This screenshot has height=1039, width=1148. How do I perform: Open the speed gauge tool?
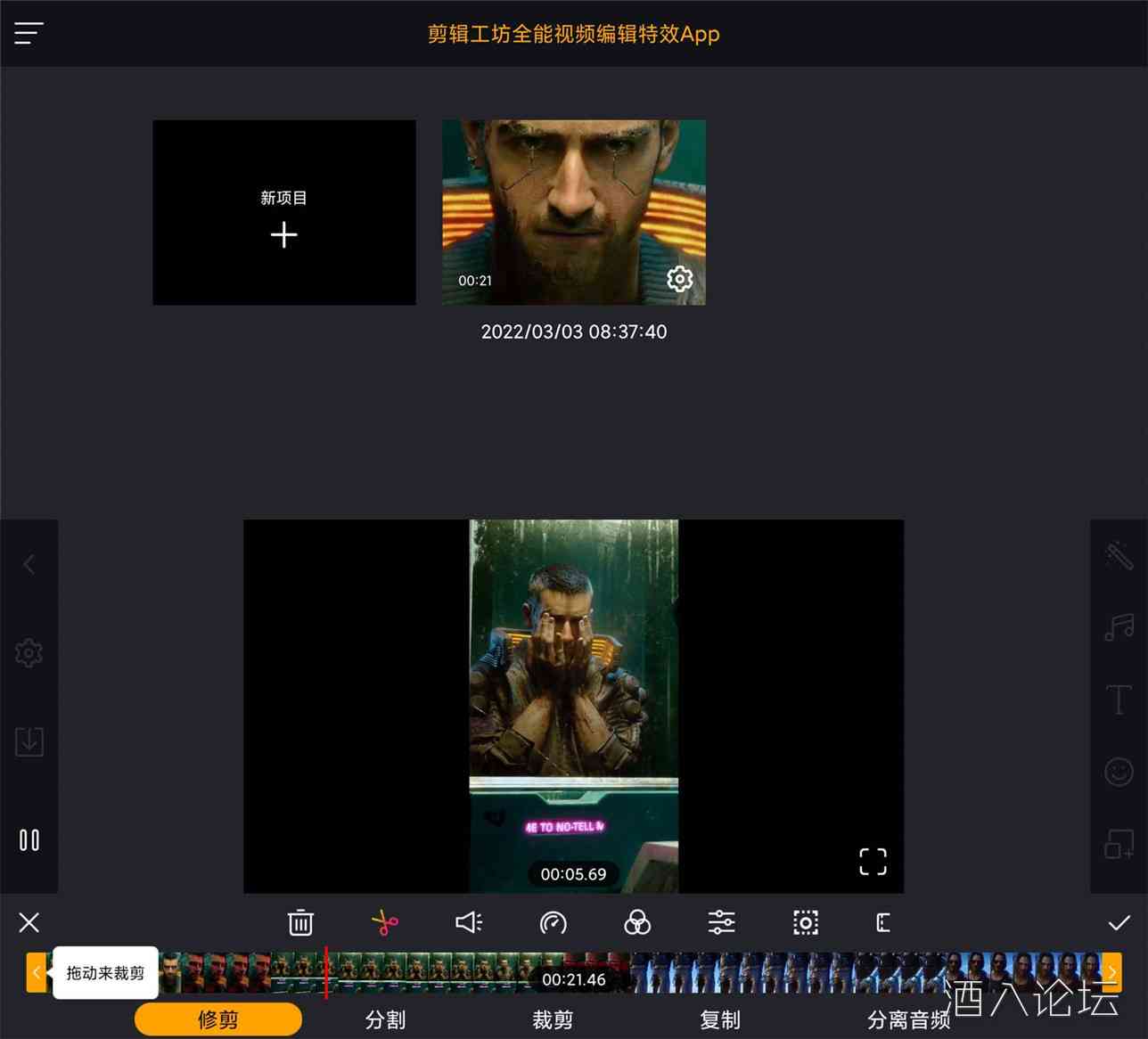(553, 922)
